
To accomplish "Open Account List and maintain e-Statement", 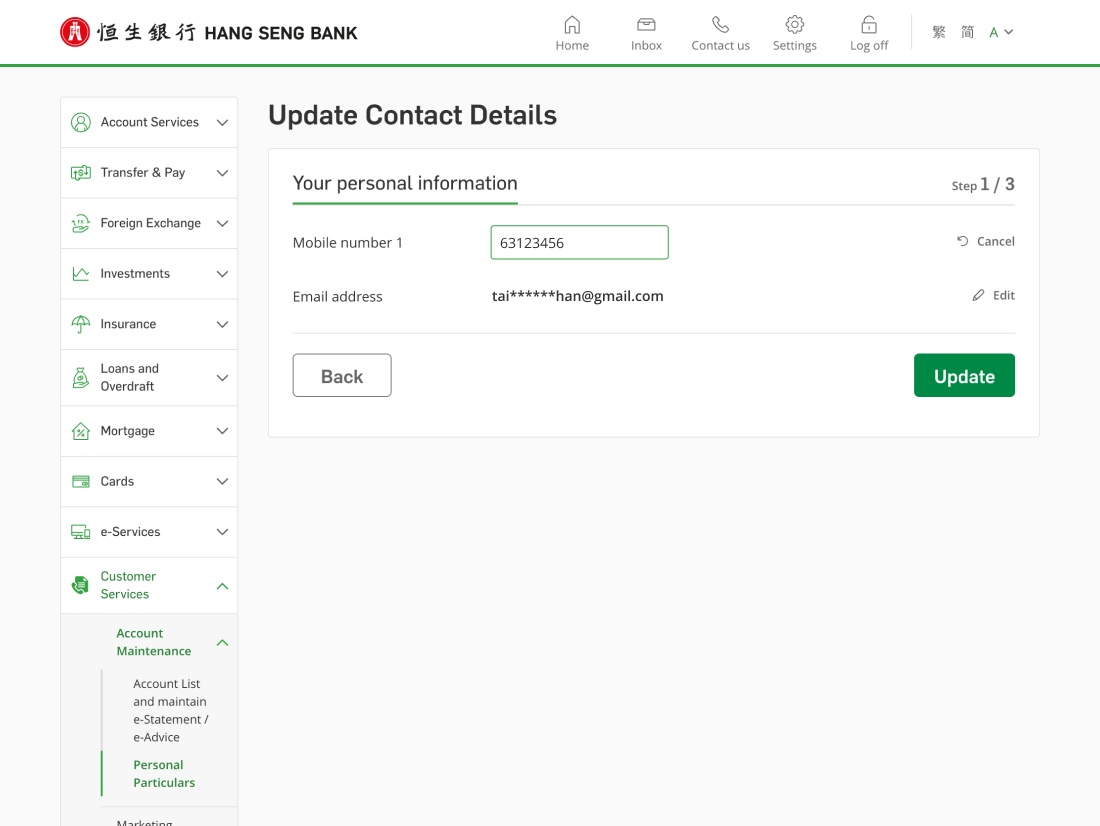I will 170,710.
